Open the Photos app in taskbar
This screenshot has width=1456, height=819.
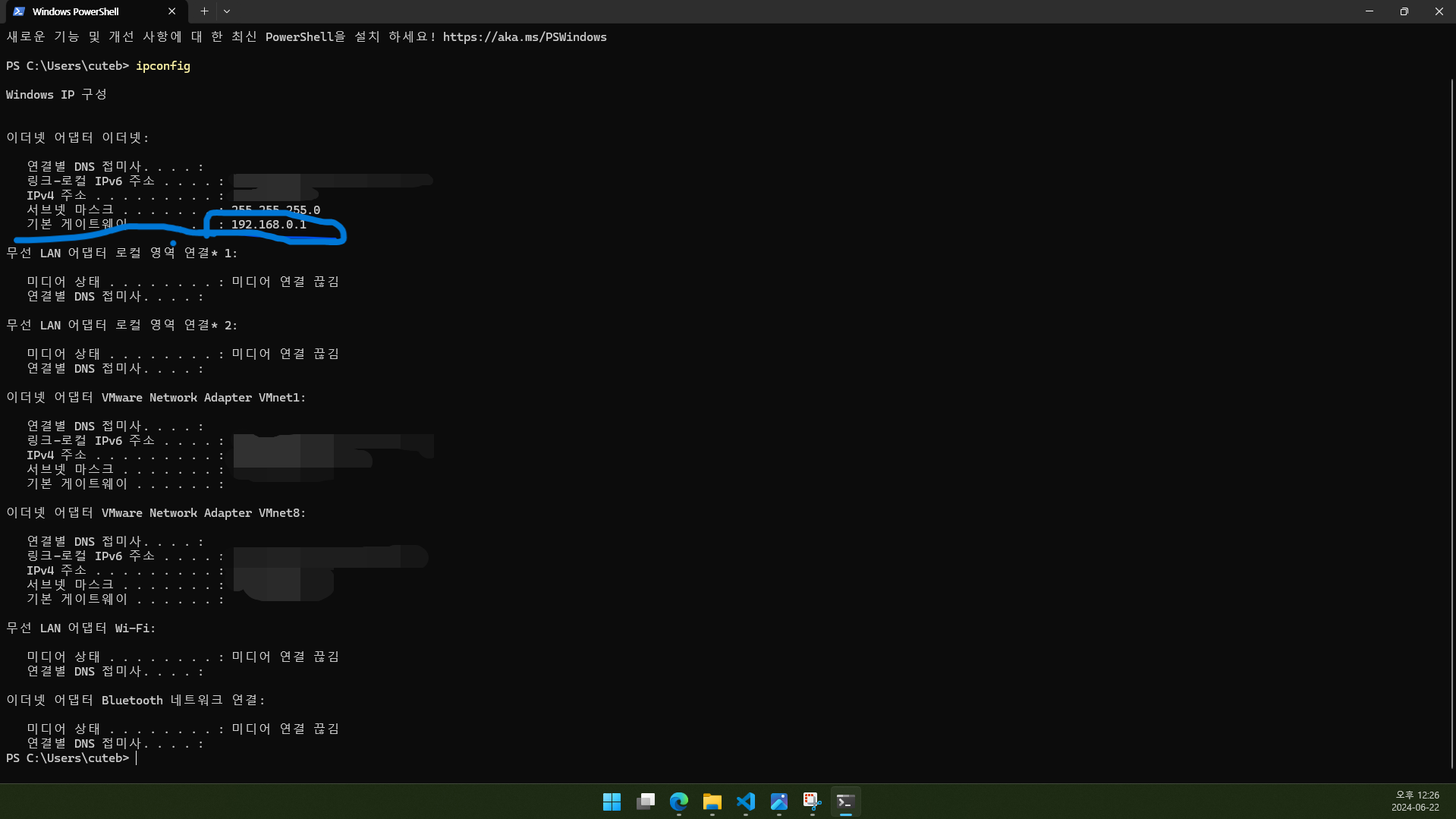(779, 802)
